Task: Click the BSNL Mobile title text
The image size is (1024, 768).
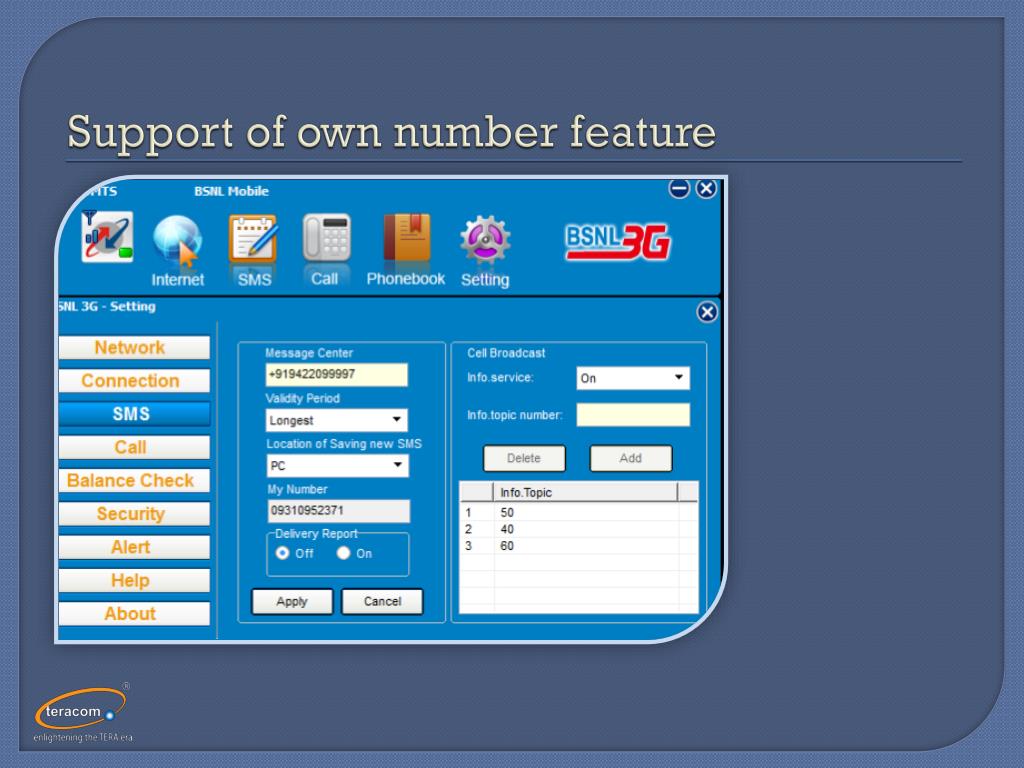Action: click(x=231, y=191)
